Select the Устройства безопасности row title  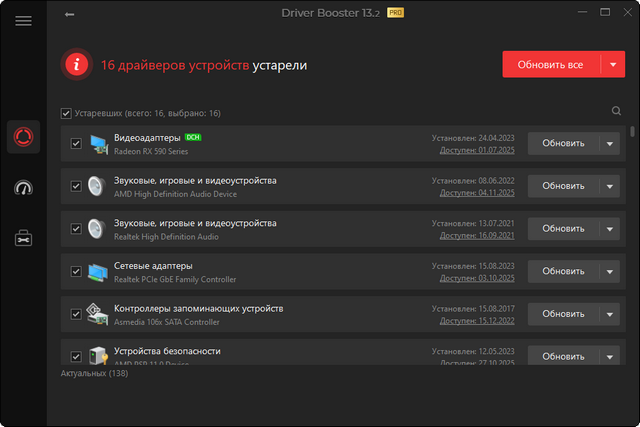(167, 351)
